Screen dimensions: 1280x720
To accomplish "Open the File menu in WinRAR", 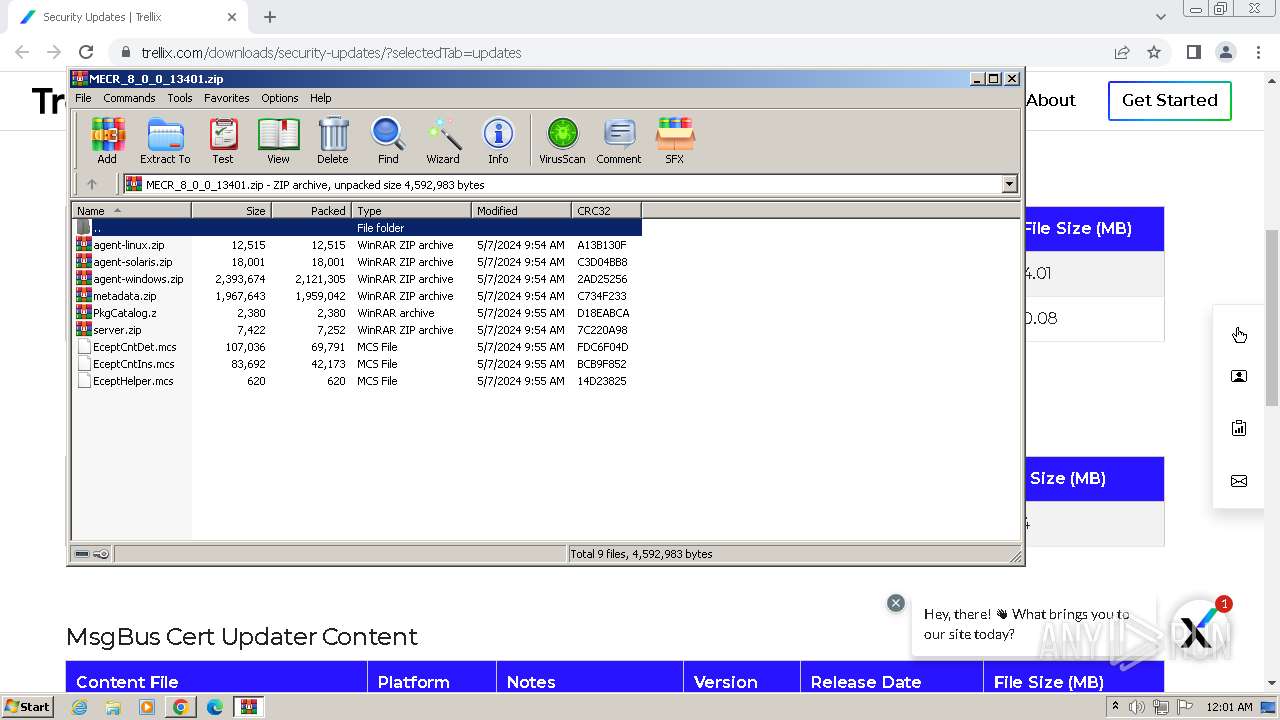I will point(83,98).
